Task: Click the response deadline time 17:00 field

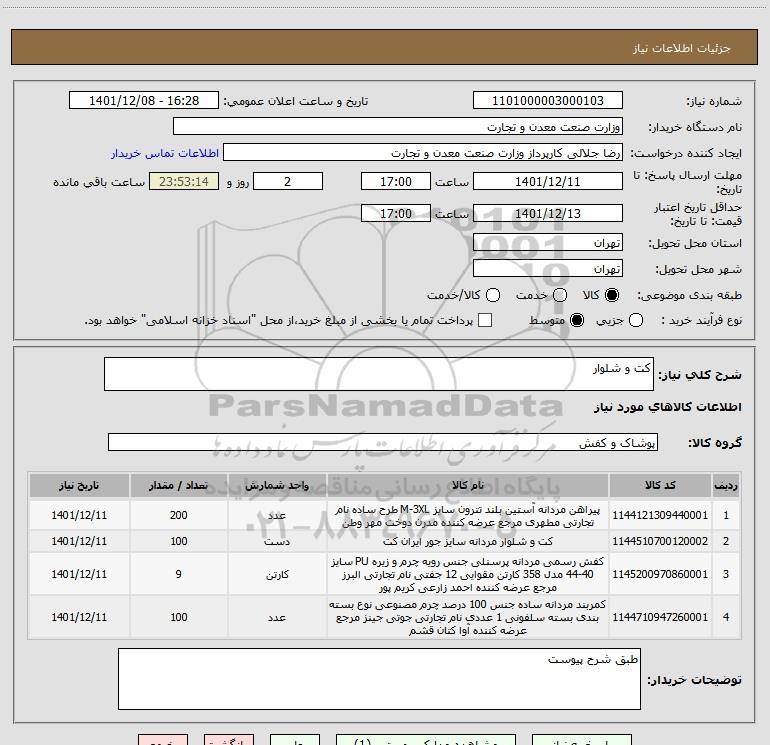Action: [x=396, y=181]
